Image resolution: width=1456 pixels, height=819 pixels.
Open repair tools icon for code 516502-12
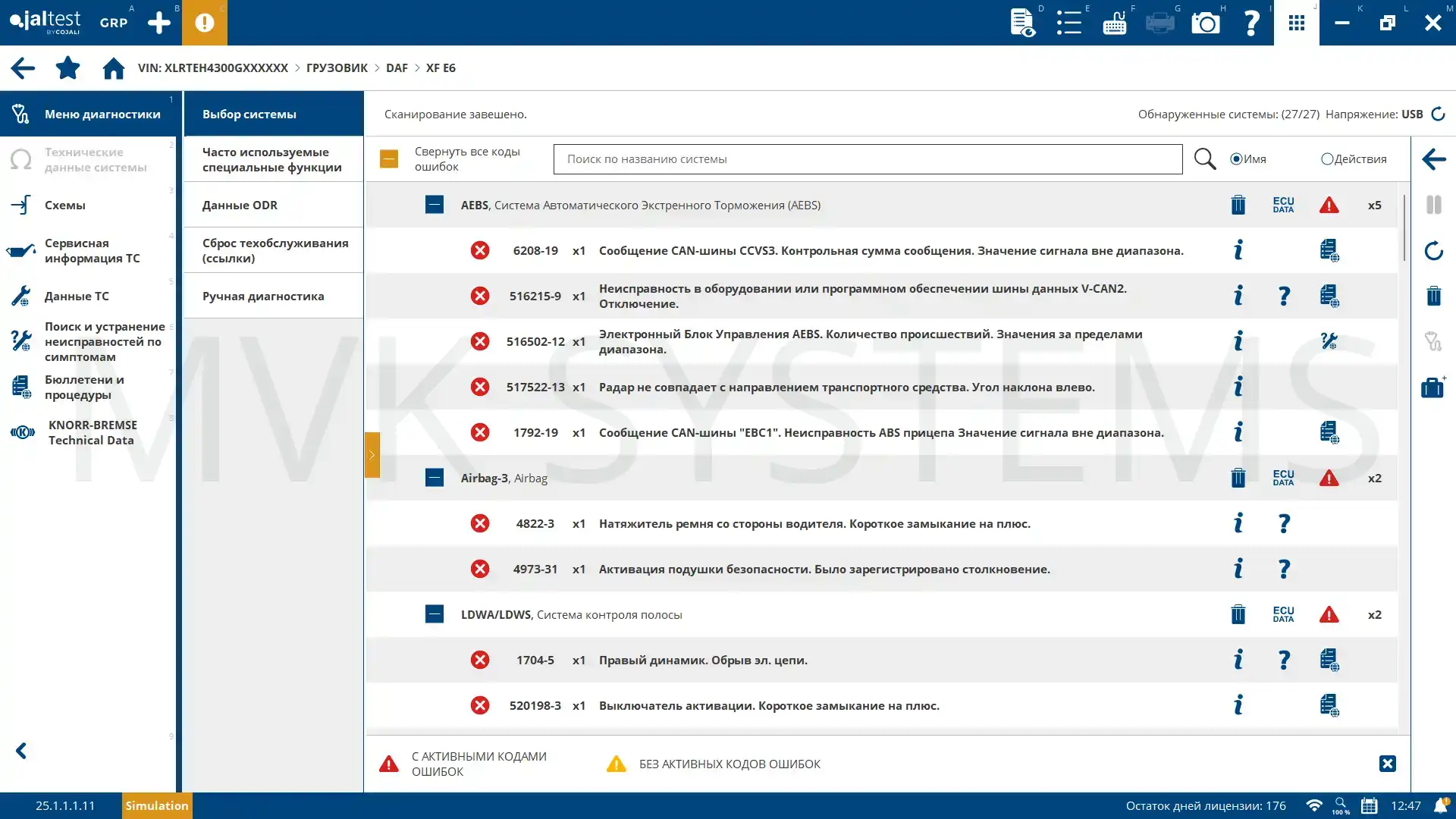tap(1329, 341)
